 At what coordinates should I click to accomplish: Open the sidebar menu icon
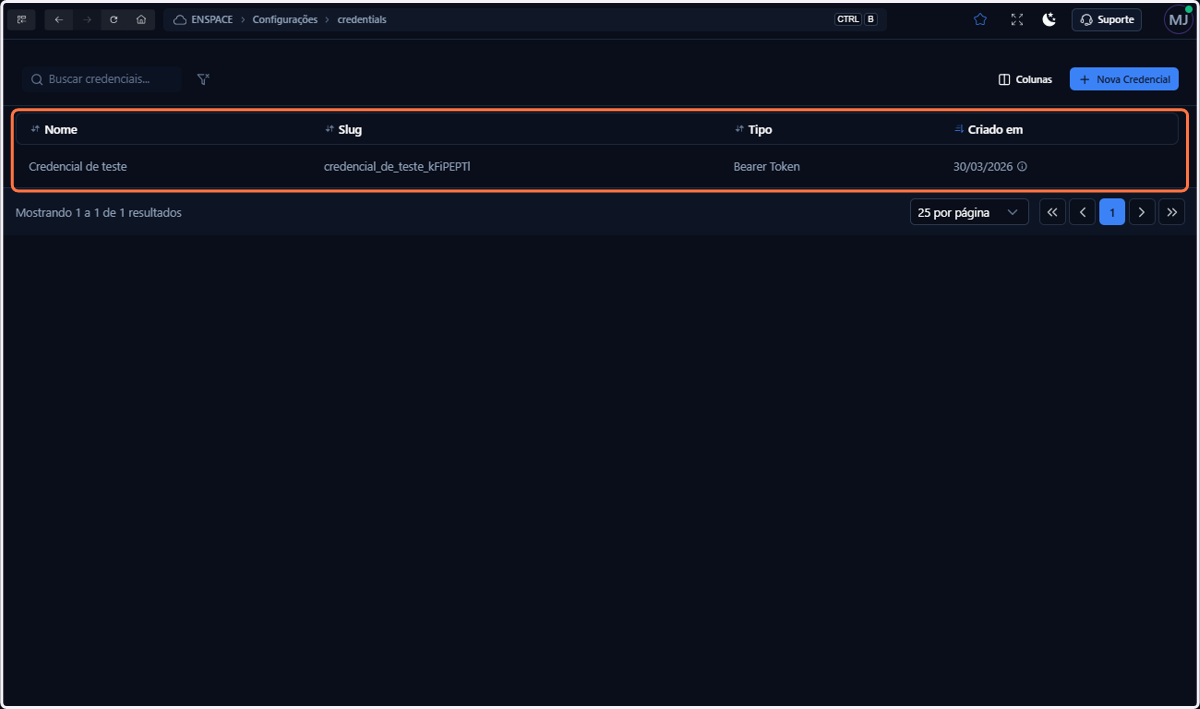tap(22, 19)
